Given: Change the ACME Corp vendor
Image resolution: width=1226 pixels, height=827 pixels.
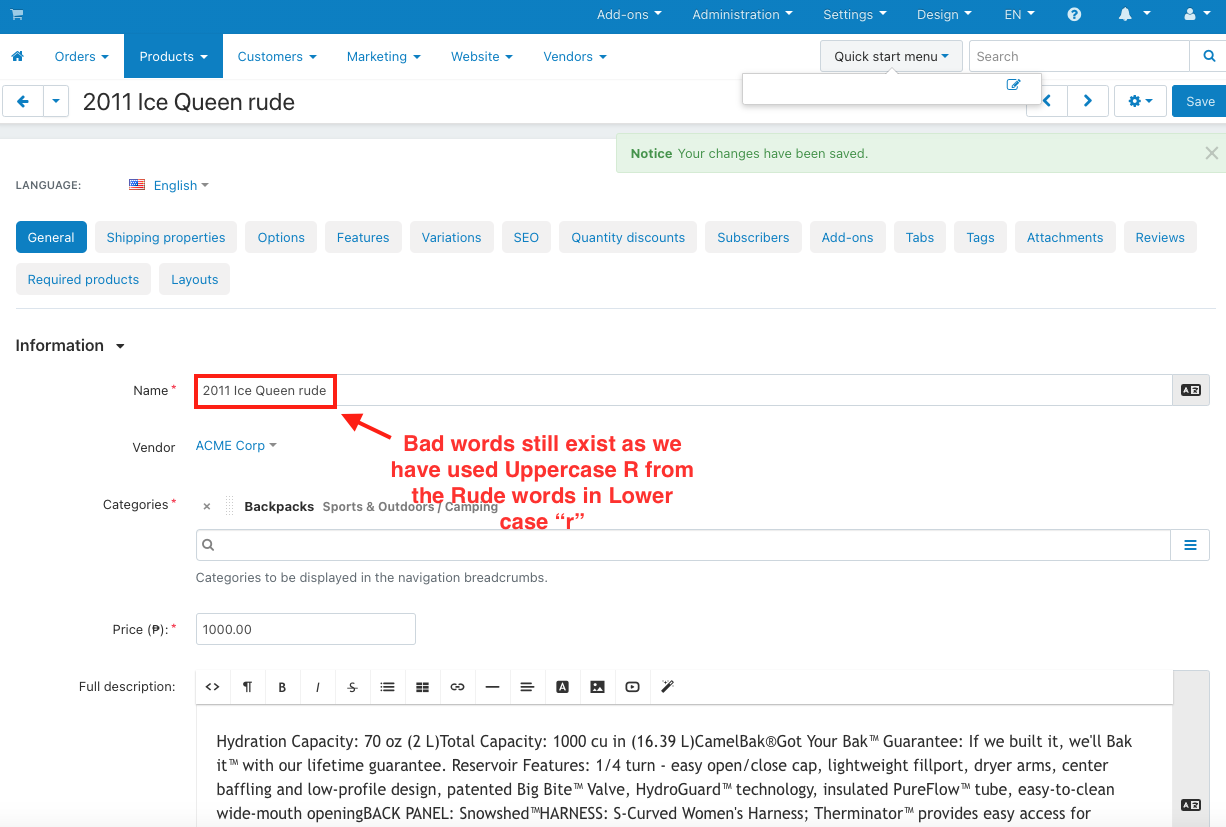Looking at the screenshot, I should [x=236, y=446].
